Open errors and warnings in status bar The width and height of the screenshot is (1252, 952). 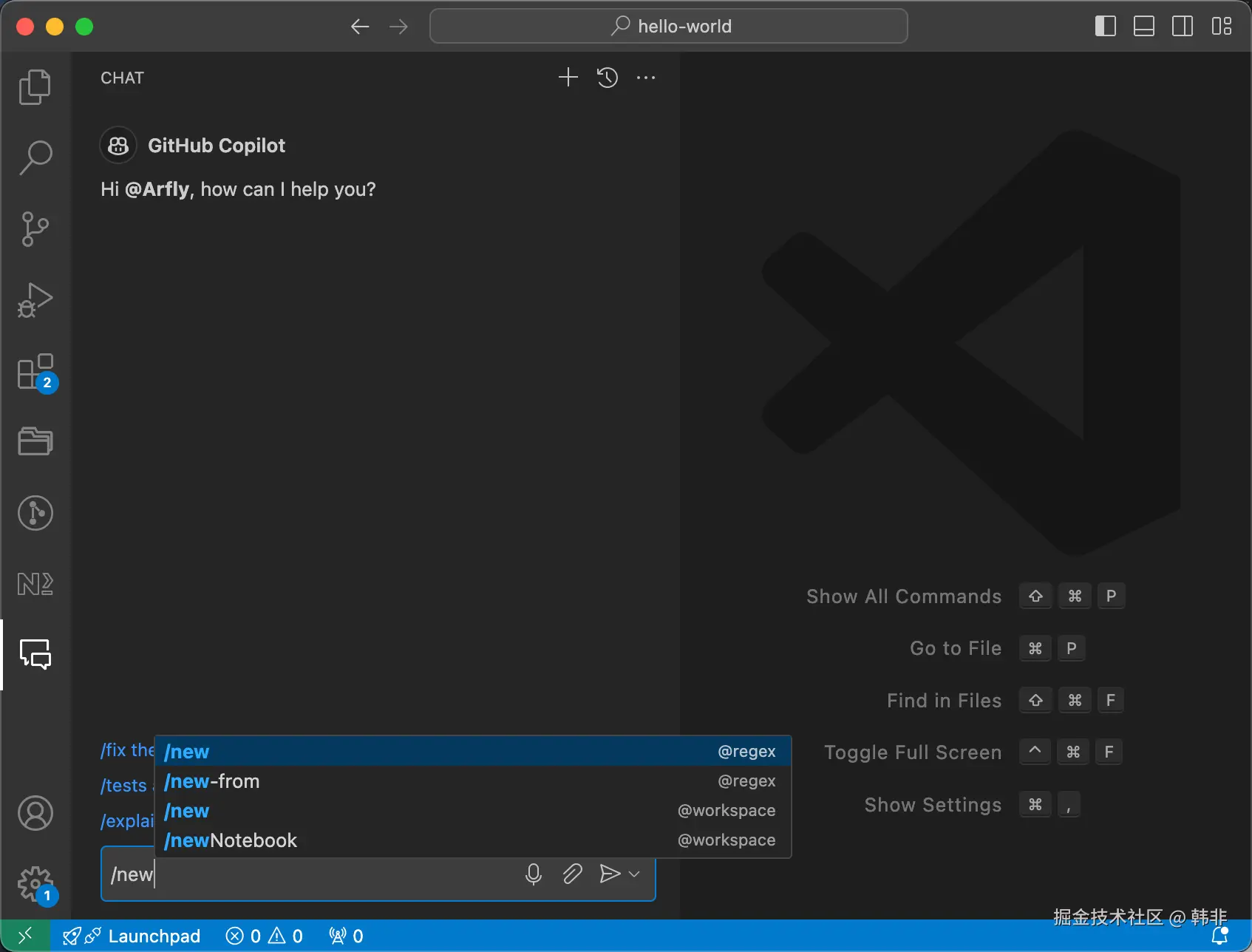(x=265, y=936)
